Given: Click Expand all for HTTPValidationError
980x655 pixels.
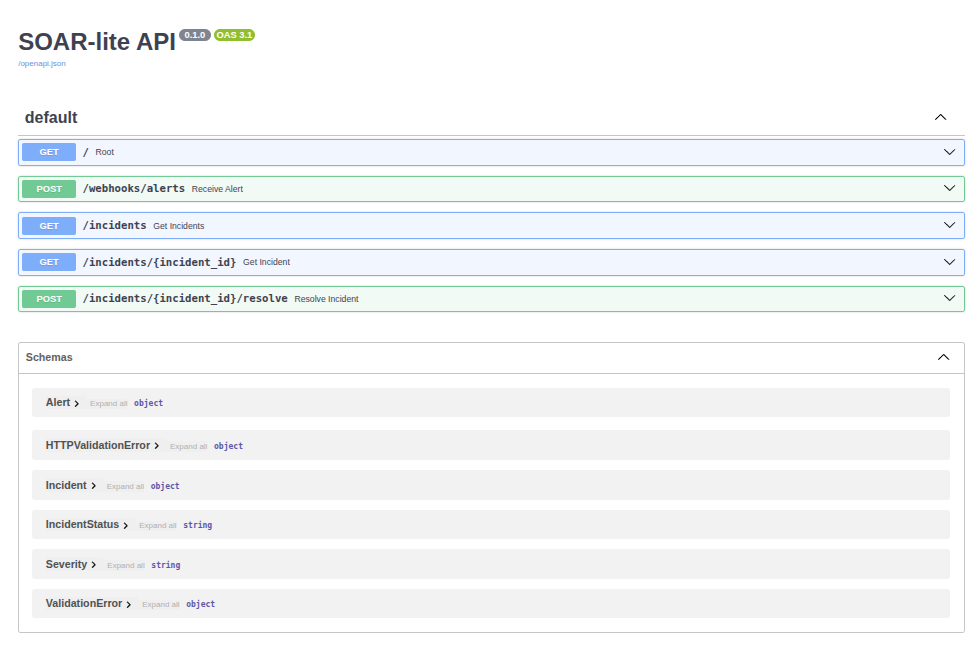Looking at the screenshot, I should coord(188,446).
